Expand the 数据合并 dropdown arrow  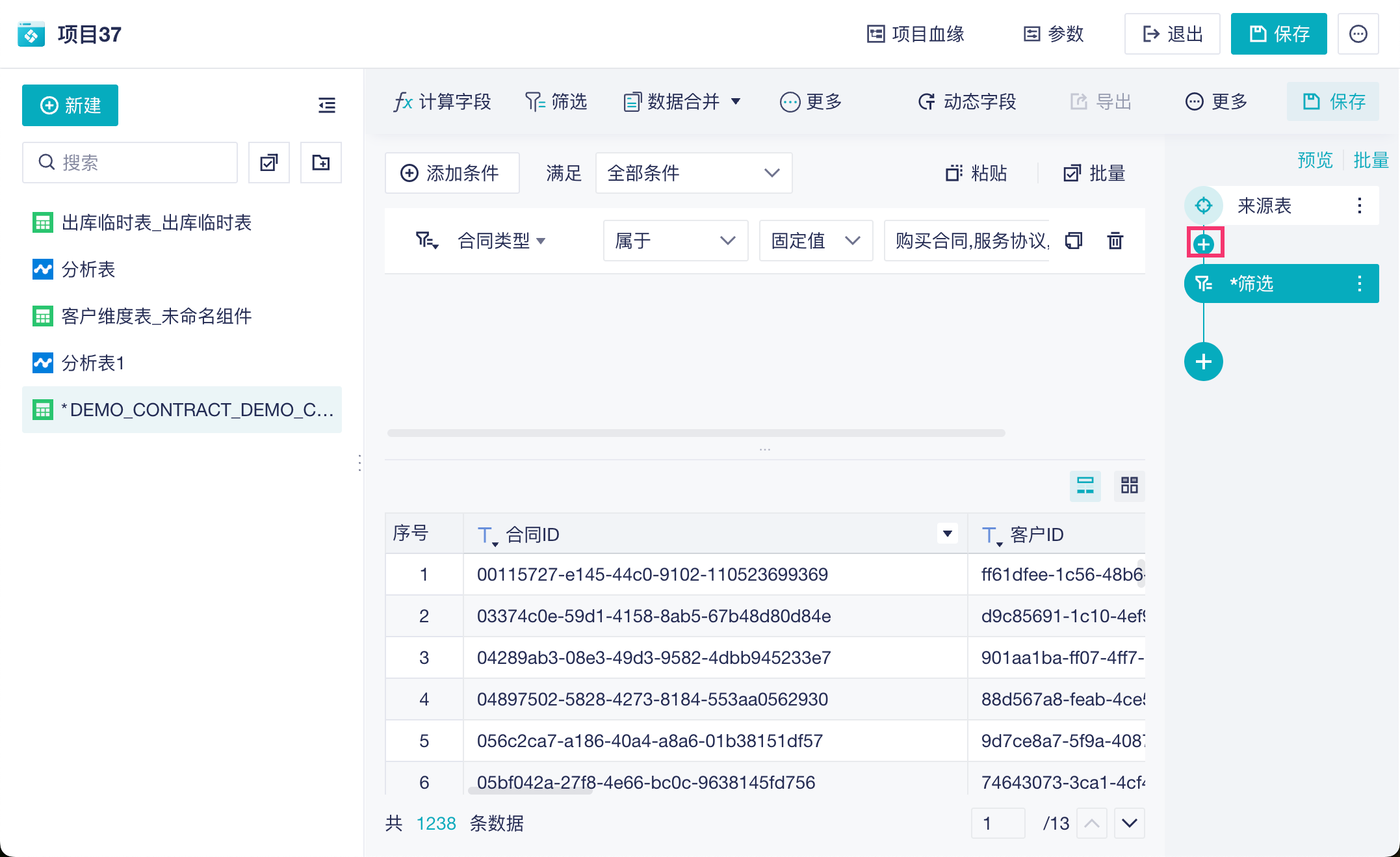(x=736, y=101)
